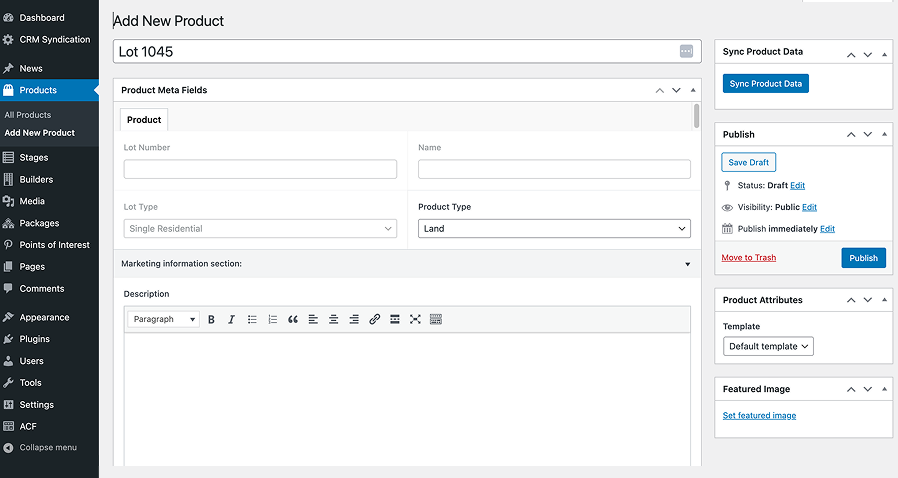This screenshot has width=898, height=478.
Task: Click Set featured image link
Action: 759,416
